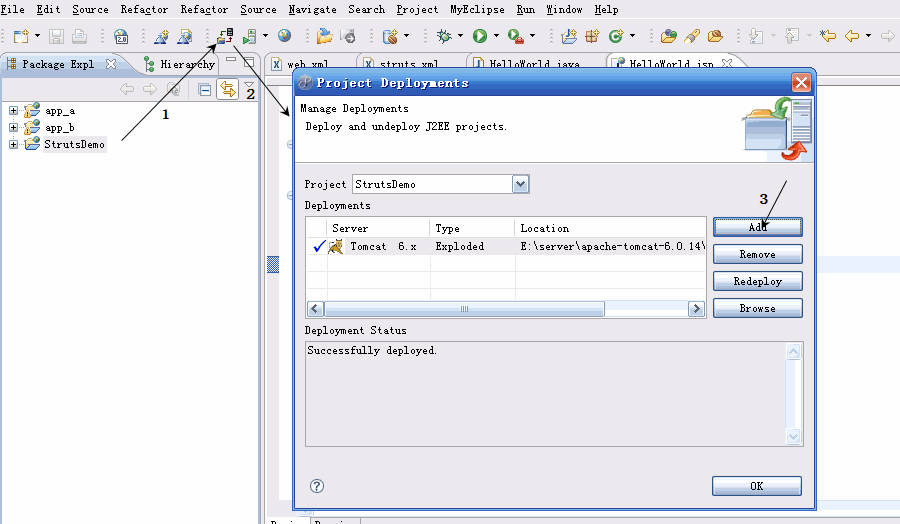Click the Browse button
Viewport: 900px width, 524px height.
[758, 308]
